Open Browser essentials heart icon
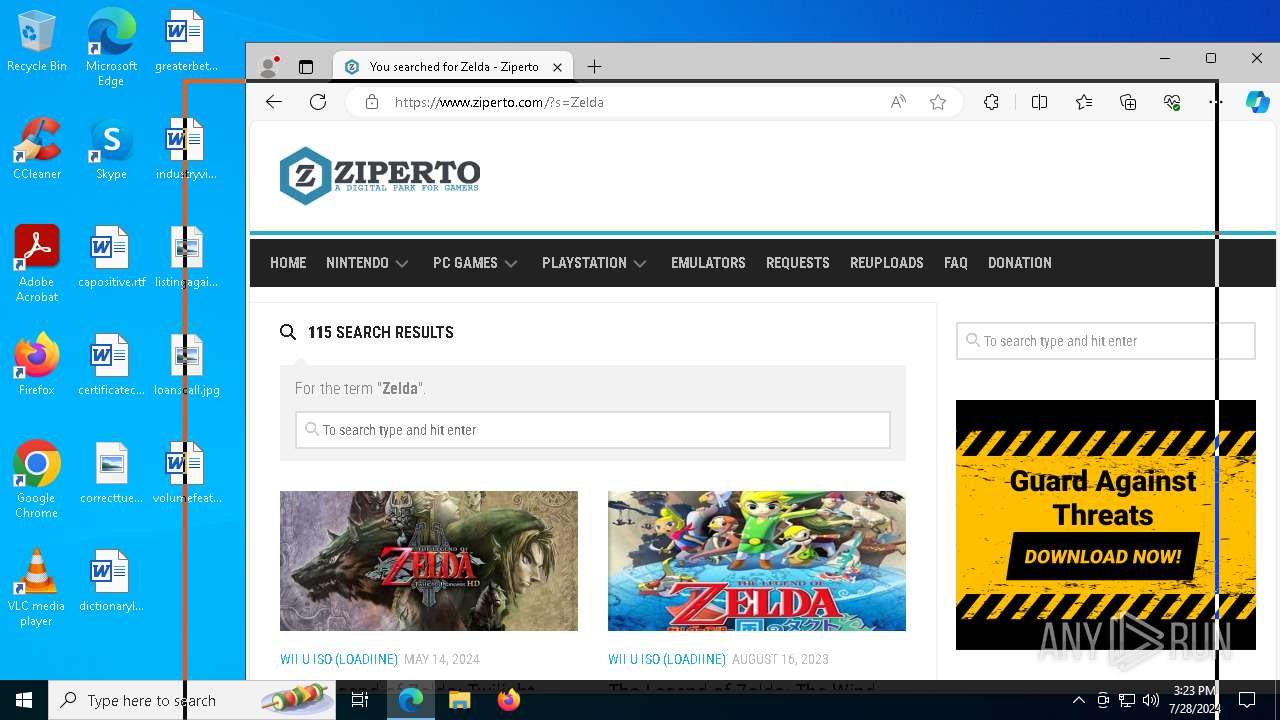Viewport: 1280px width, 720px height. click(1172, 102)
